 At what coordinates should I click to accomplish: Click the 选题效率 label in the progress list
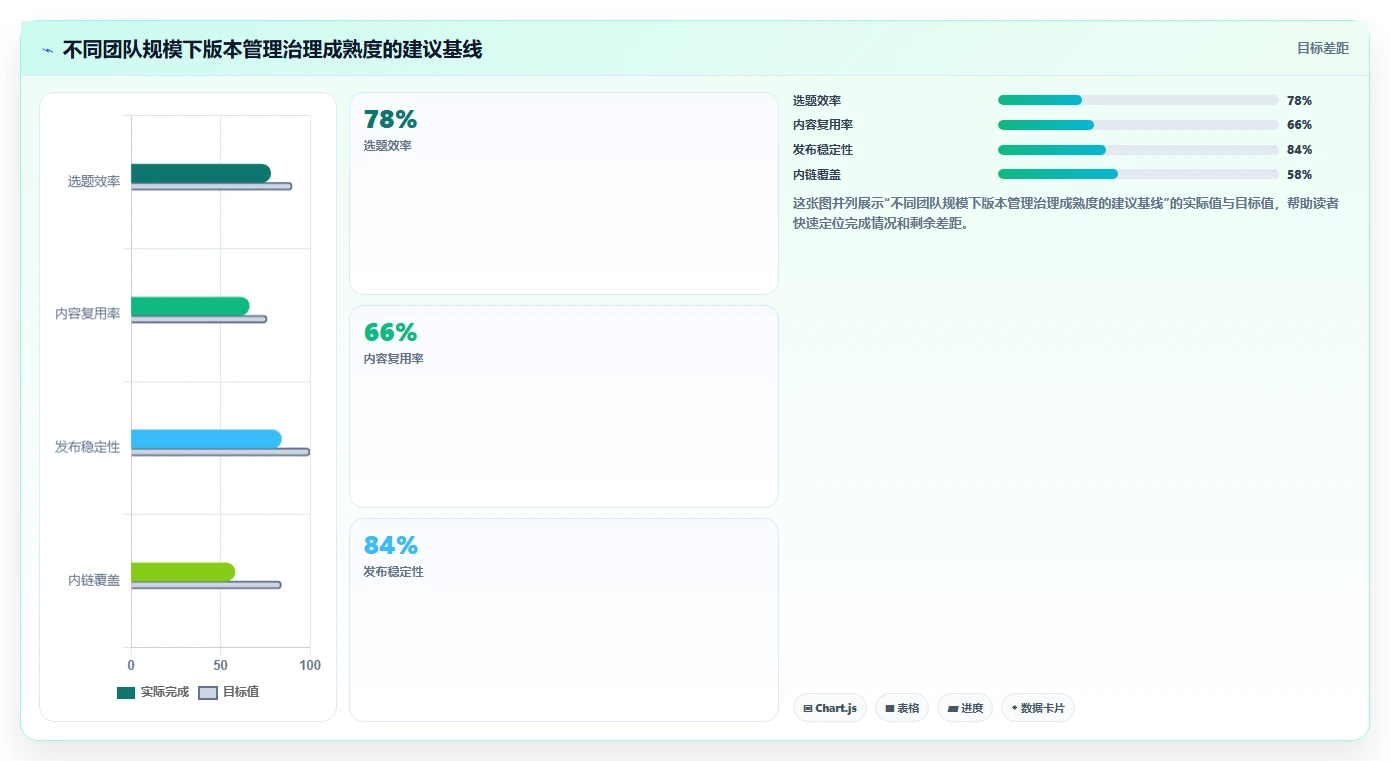click(x=817, y=101)
